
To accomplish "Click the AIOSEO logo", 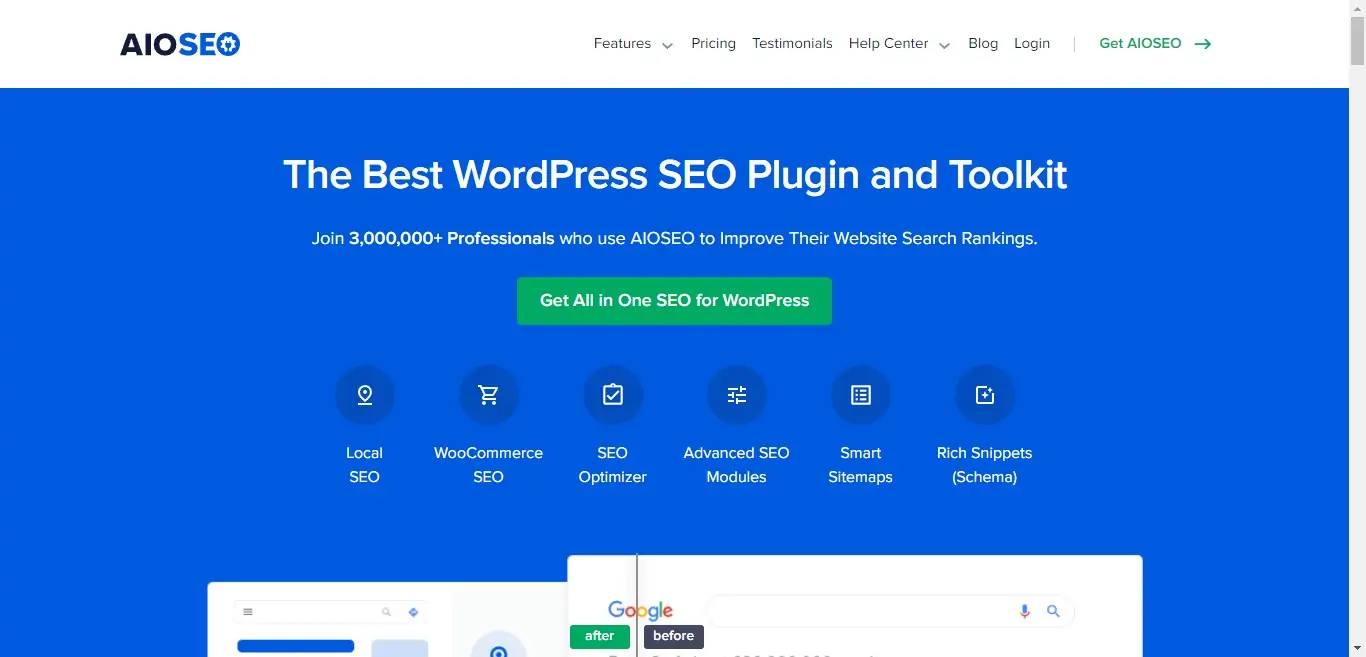I will coord(180,44).
